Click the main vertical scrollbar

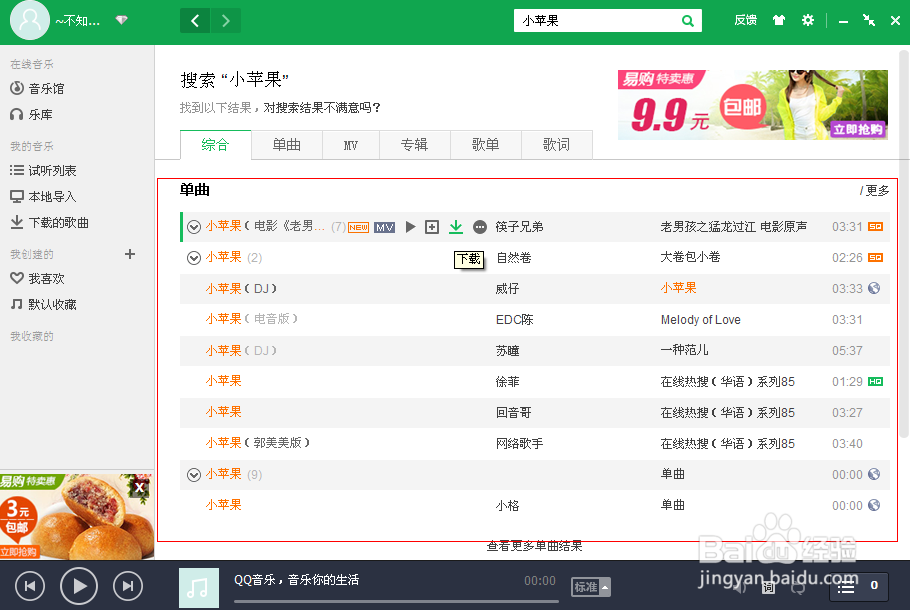[904, 244]
